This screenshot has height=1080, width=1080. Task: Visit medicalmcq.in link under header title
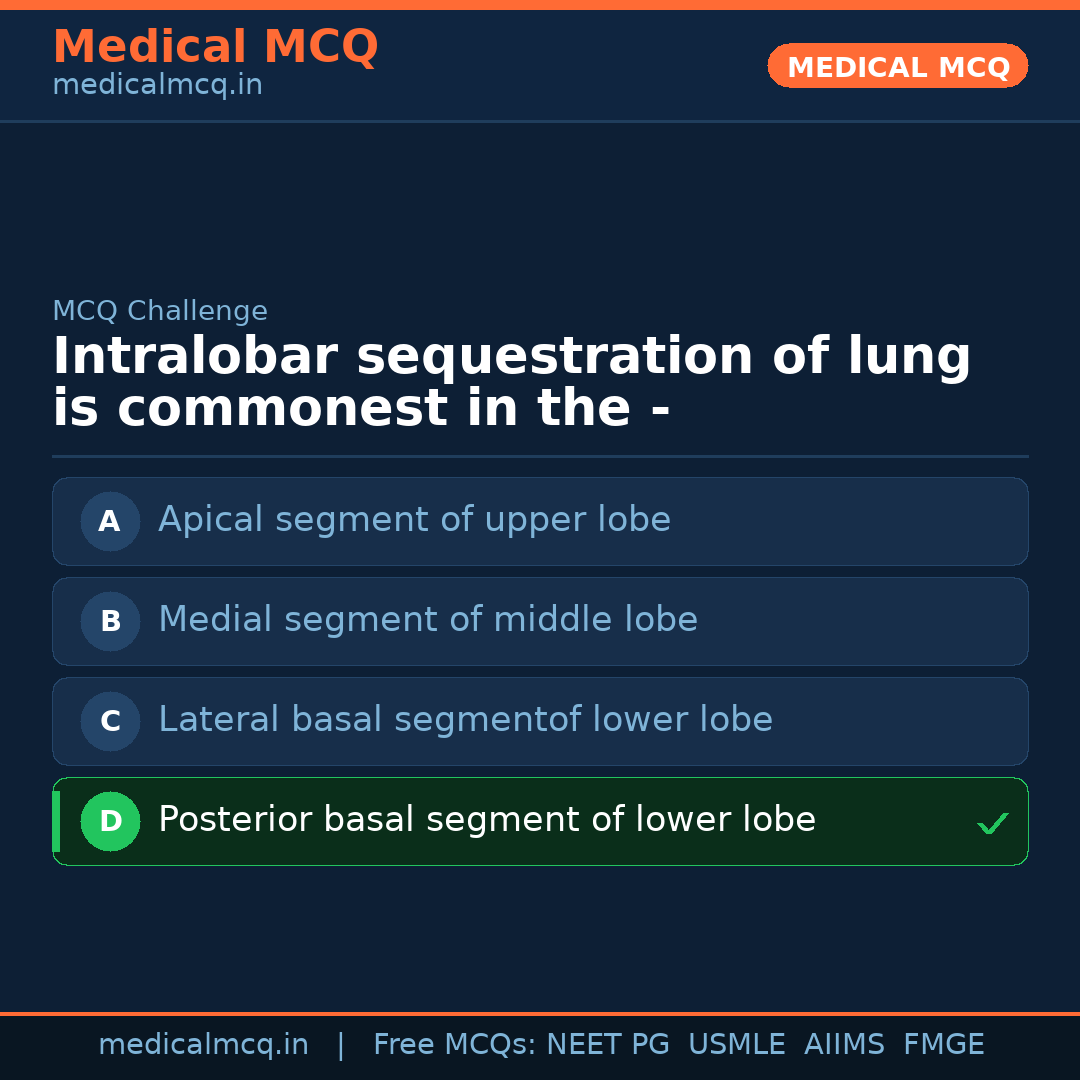tap(157, 86)
